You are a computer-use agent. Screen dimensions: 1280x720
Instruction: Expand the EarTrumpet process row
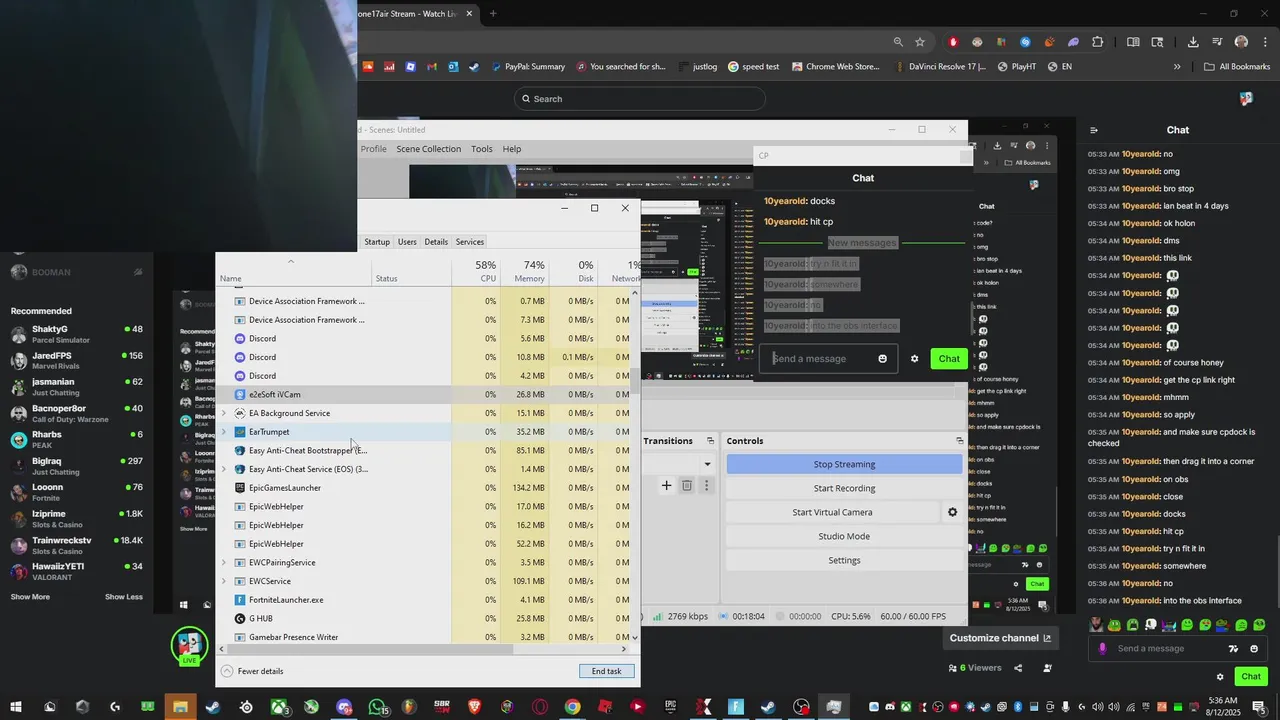click(x=224, y=432)
